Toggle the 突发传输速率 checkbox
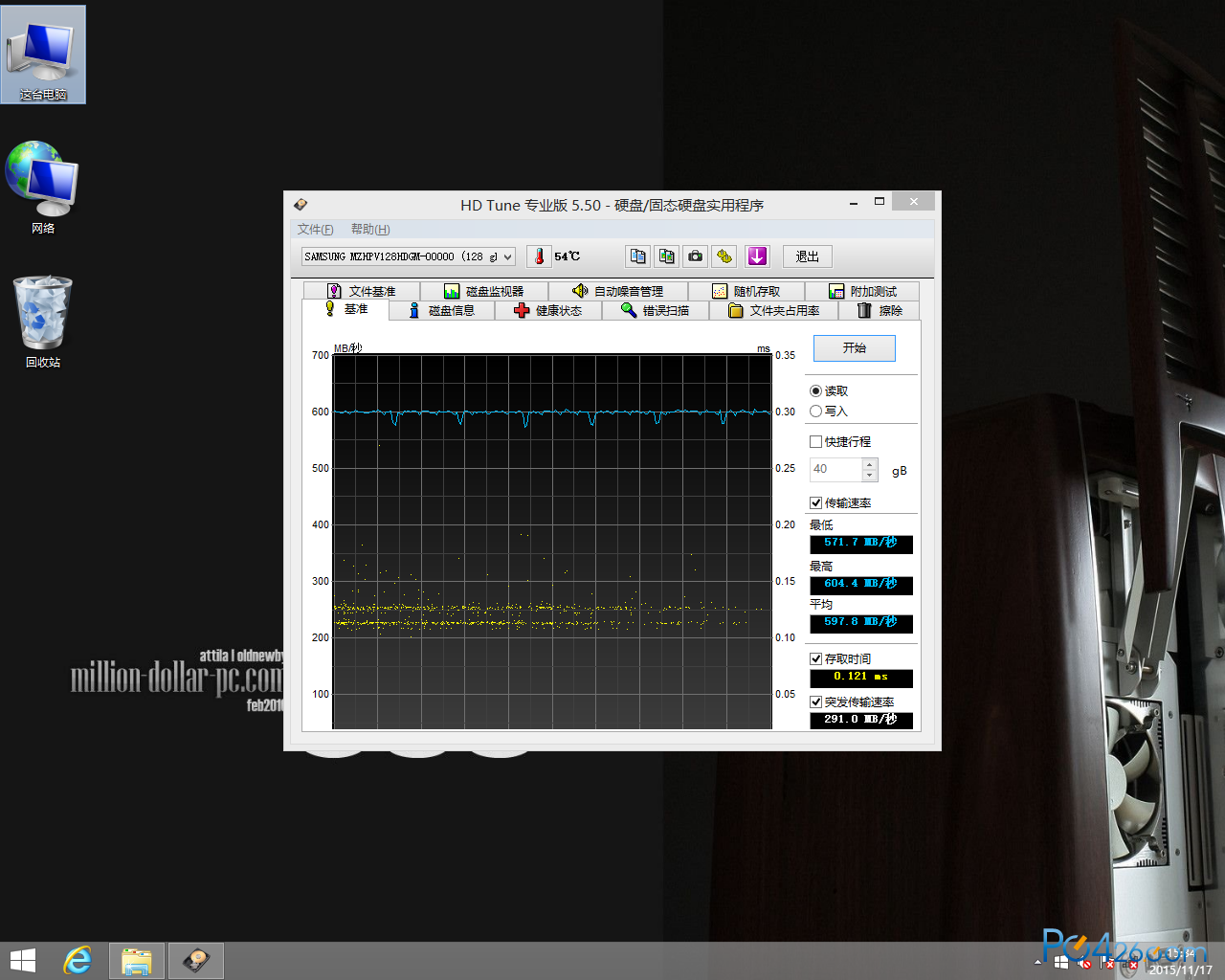The width and height of the screenshot is (1225, 980). [815, 702]
